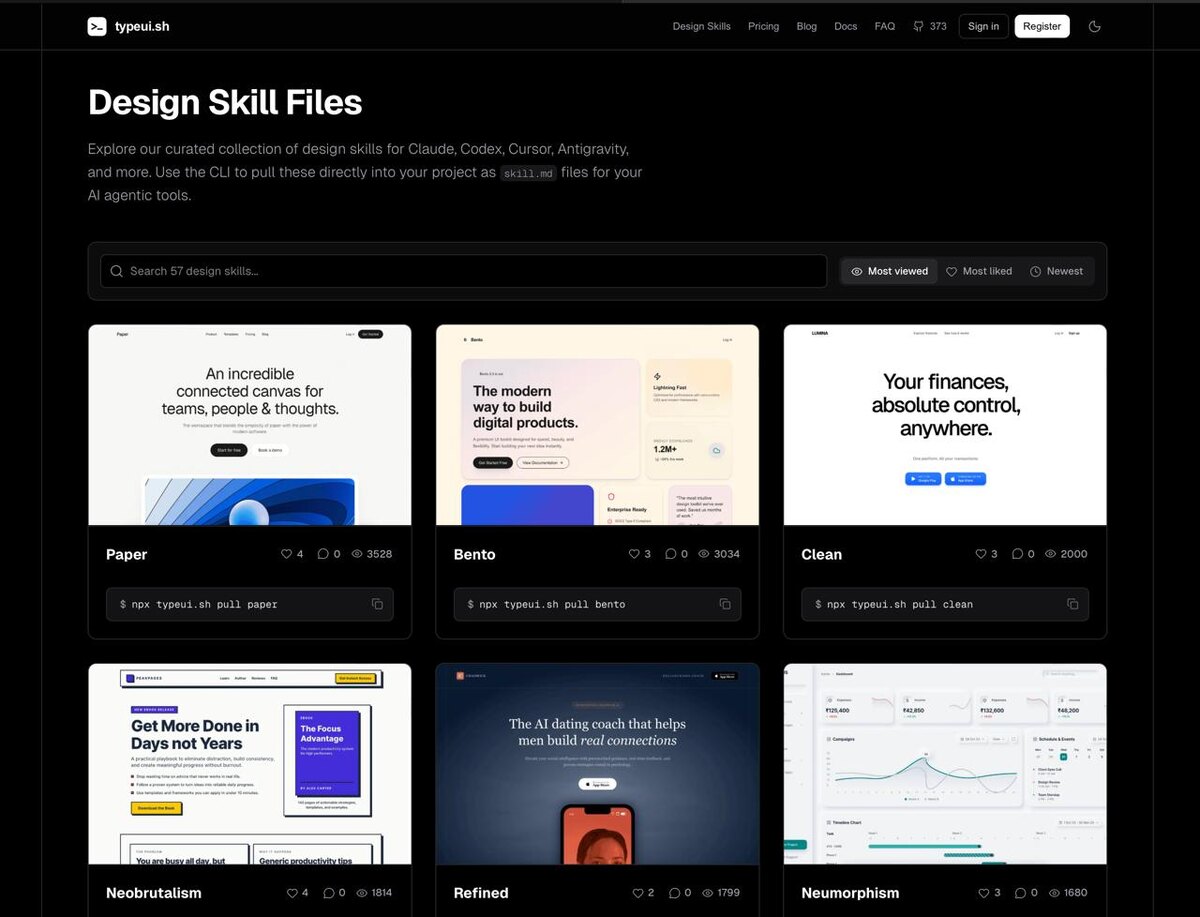Open the Clean skill title

point(821,554)
